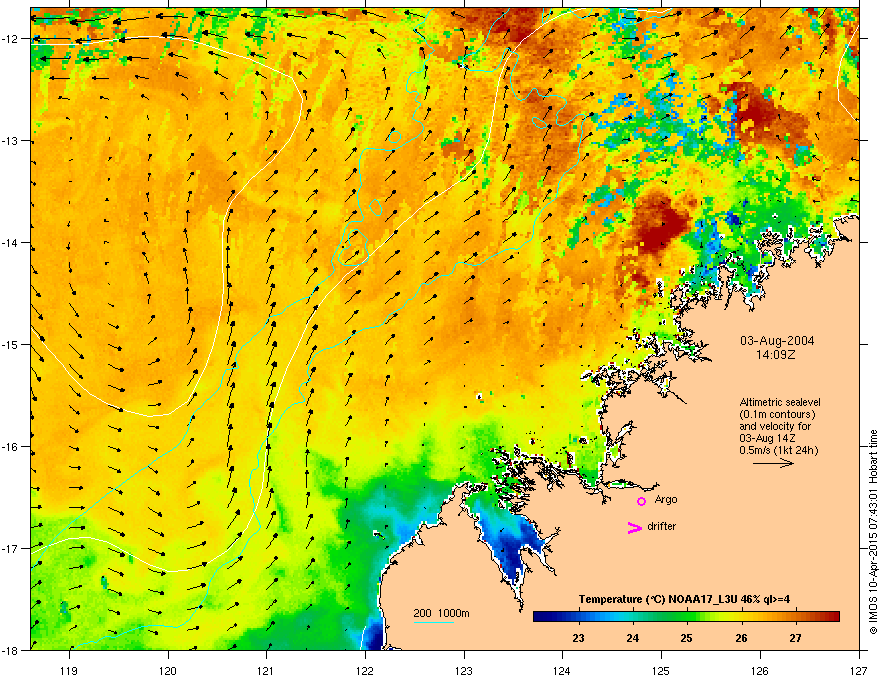Click the longitude axis label 126

(x=759, y=670)
